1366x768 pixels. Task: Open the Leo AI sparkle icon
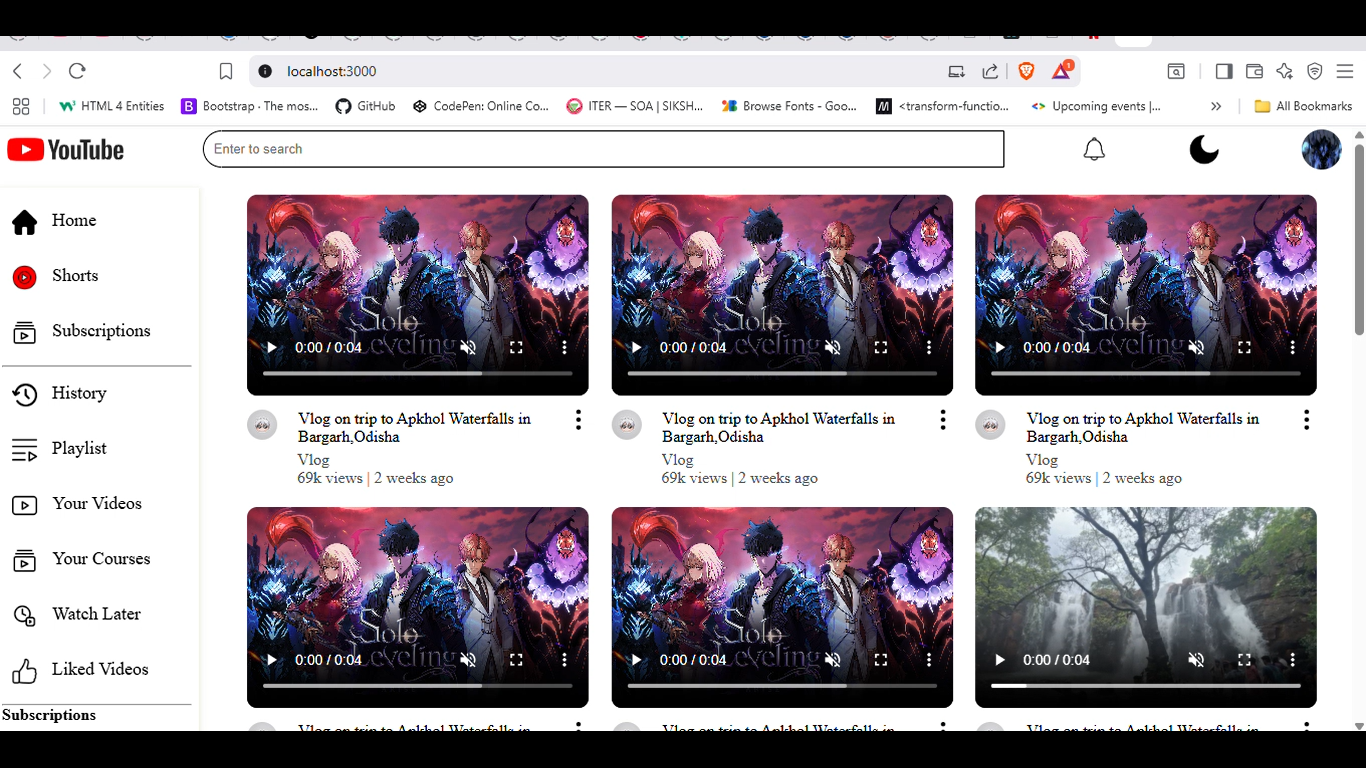coord(1284,71)
